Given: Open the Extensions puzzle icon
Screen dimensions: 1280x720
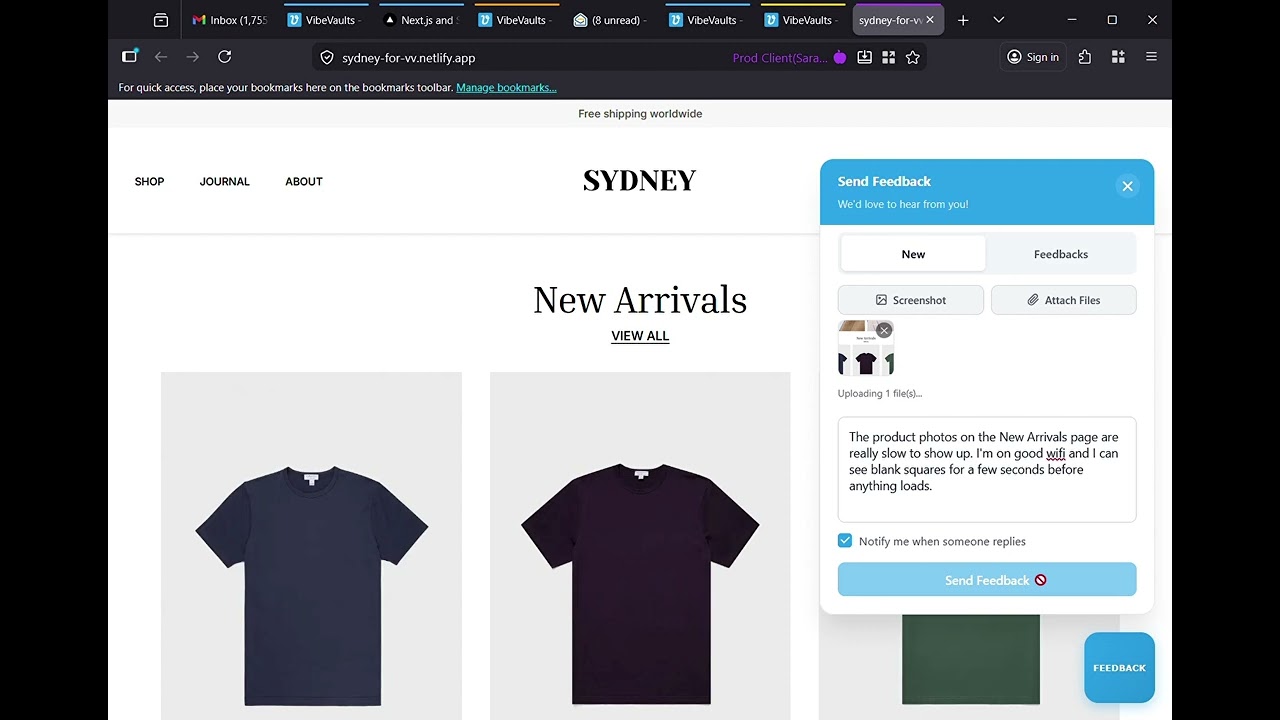Looking at the screenshot, I should click(1085, 57).
